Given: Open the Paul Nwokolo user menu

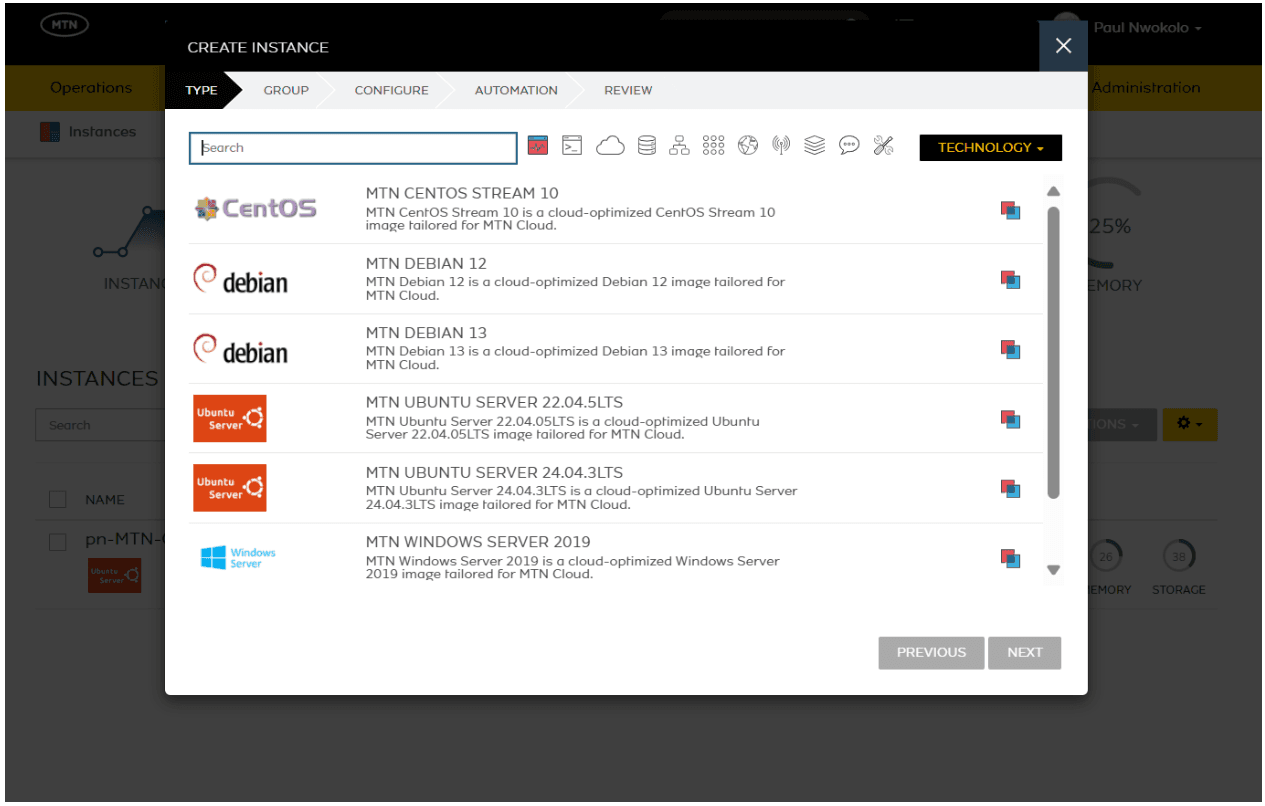Looking at the screenshot, I should [1147, 27].
